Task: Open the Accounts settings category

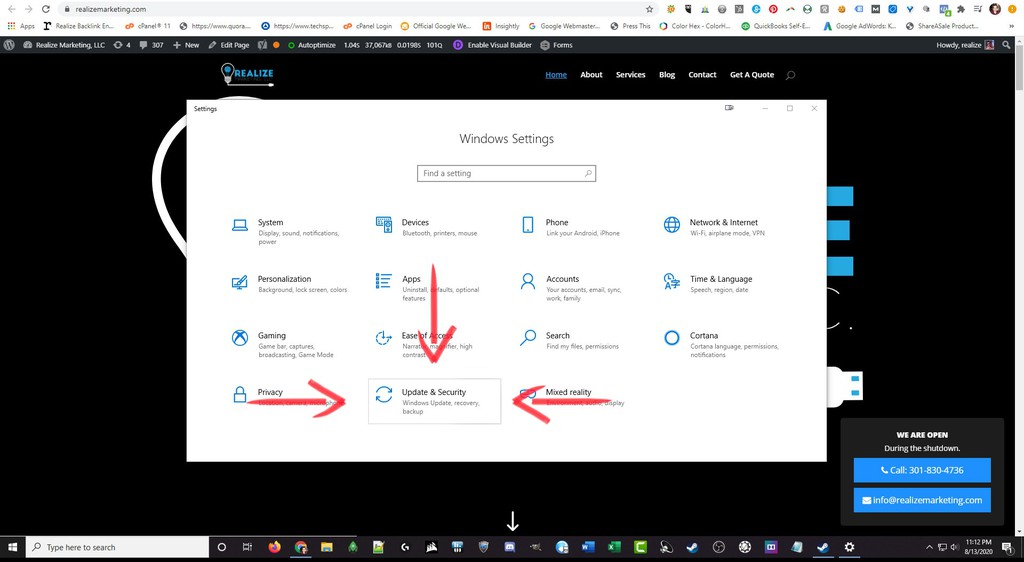Action: coord(575,288)
